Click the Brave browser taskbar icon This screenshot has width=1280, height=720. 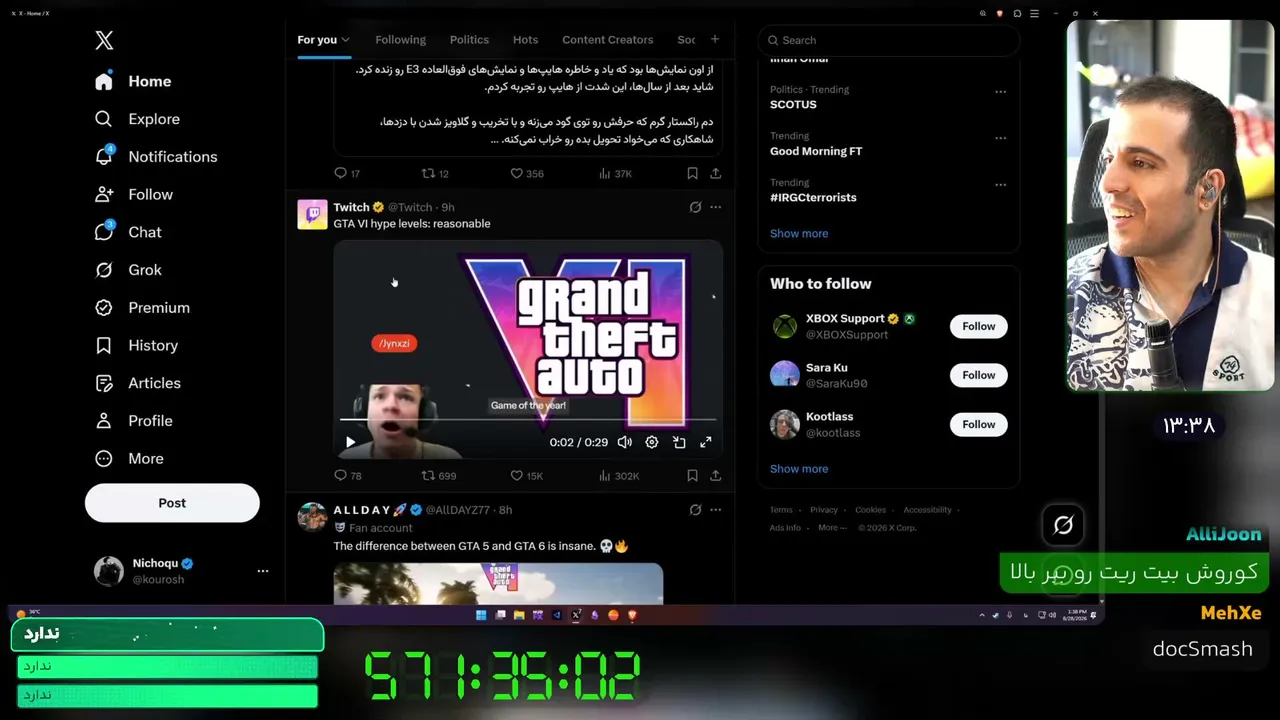pos(632,615)
